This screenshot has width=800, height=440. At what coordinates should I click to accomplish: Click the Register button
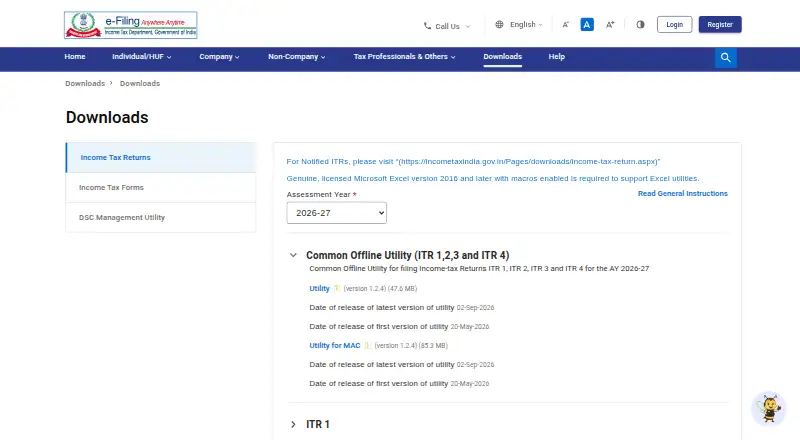tap(720, 25)
